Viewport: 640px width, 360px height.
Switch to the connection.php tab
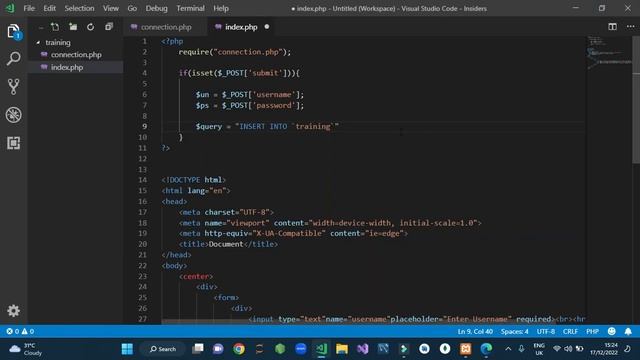point(166,27)
